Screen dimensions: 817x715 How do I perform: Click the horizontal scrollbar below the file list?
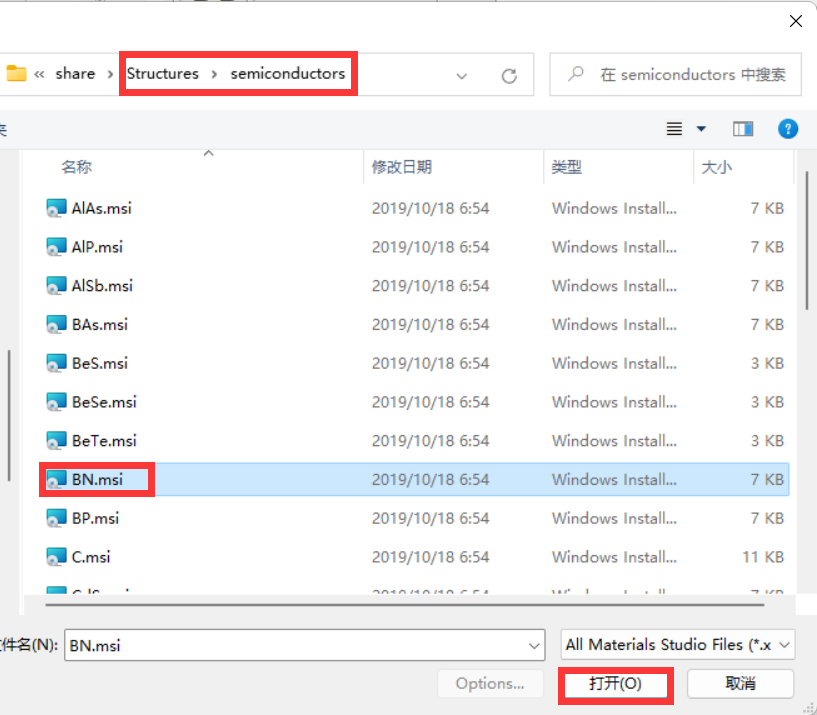click(404, 605)
